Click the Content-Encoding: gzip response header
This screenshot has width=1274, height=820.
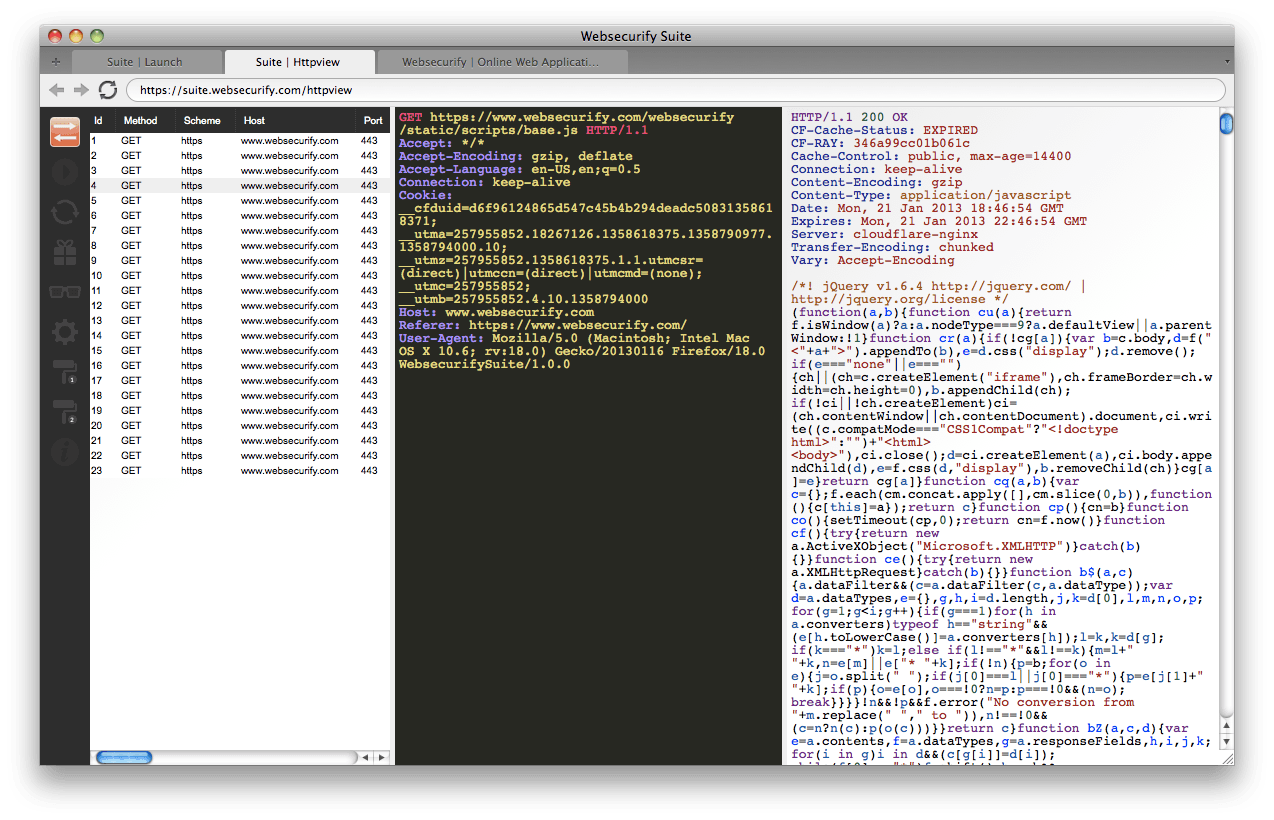pyautogui.click(x=877, y=183)
